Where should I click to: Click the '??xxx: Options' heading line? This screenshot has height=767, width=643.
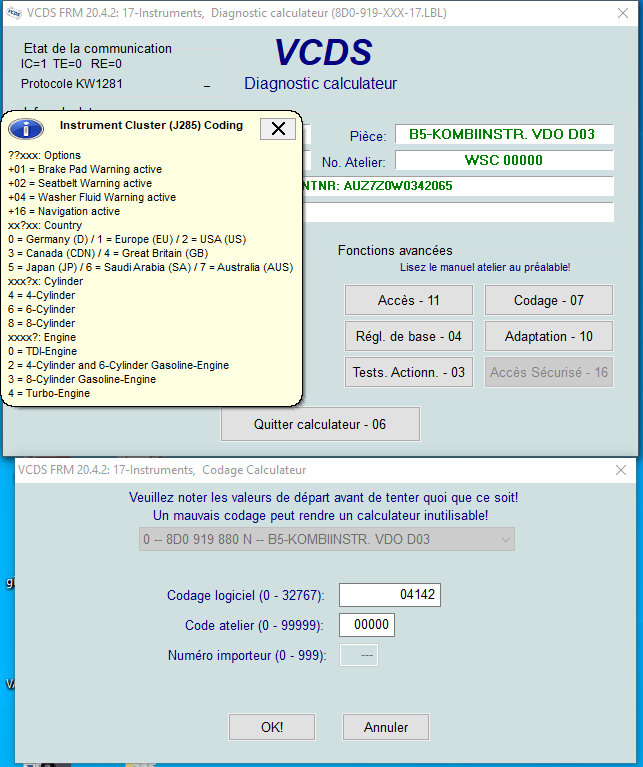pyautogui.click(x=44, y=156)
